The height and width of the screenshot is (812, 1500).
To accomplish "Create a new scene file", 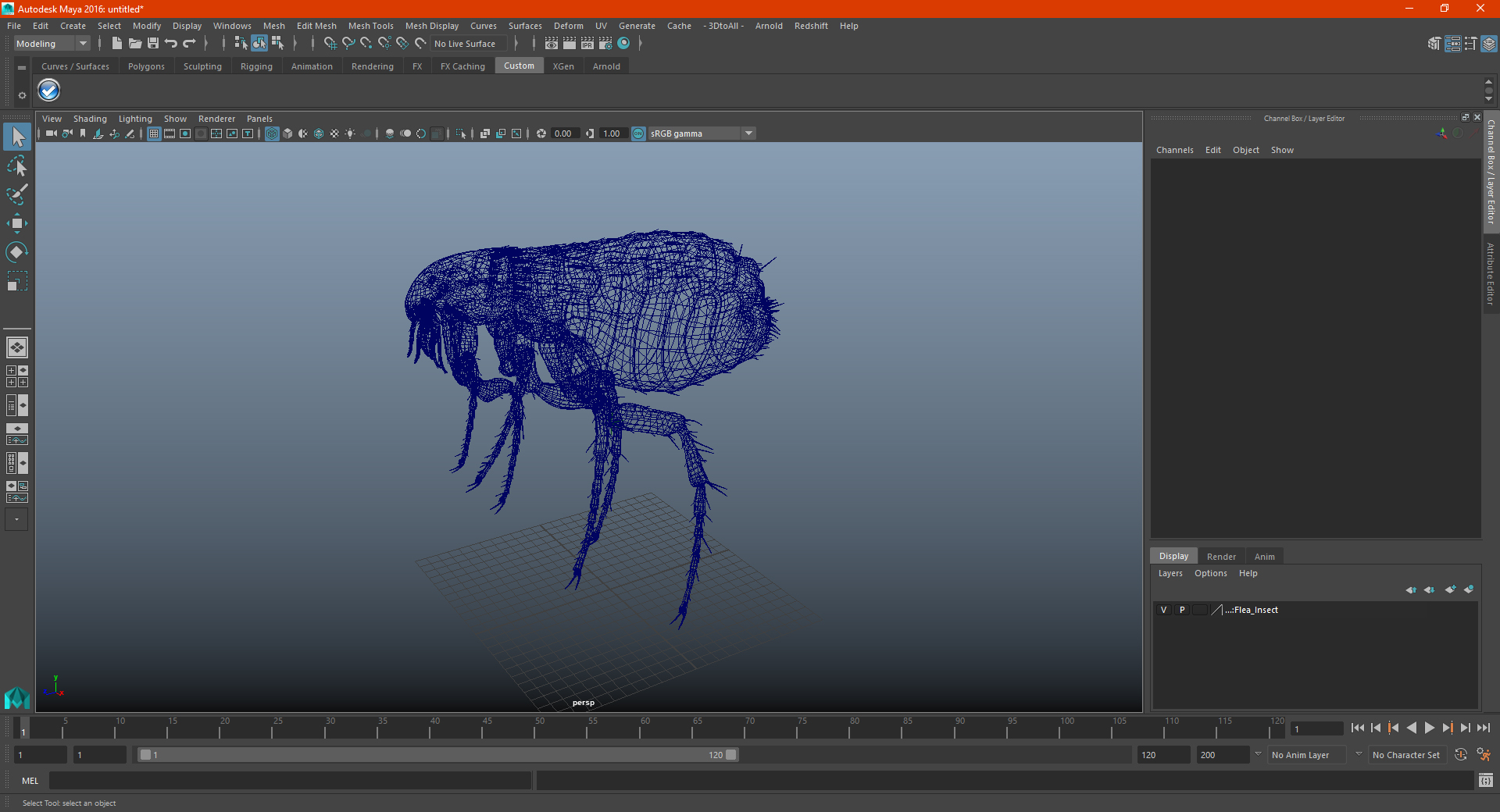I will point(116,44).
